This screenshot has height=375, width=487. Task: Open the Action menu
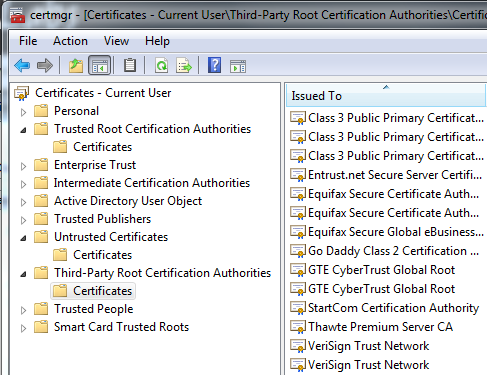[x=70, y=41]
